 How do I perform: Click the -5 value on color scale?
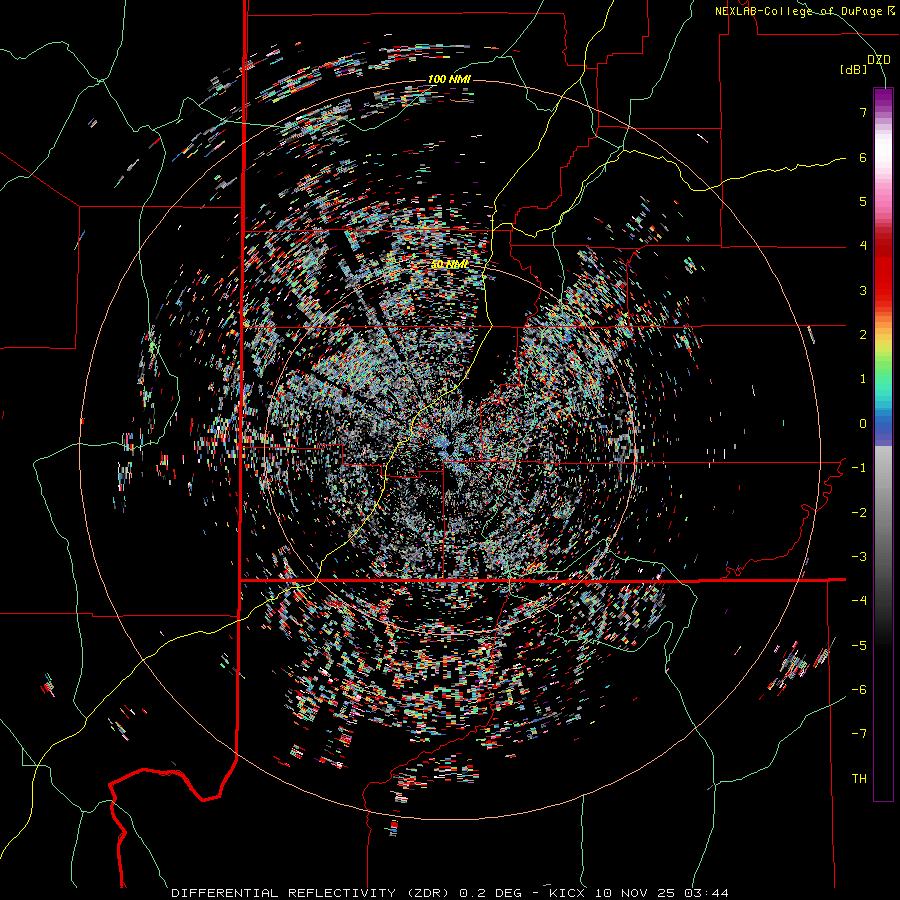[859, 646]
